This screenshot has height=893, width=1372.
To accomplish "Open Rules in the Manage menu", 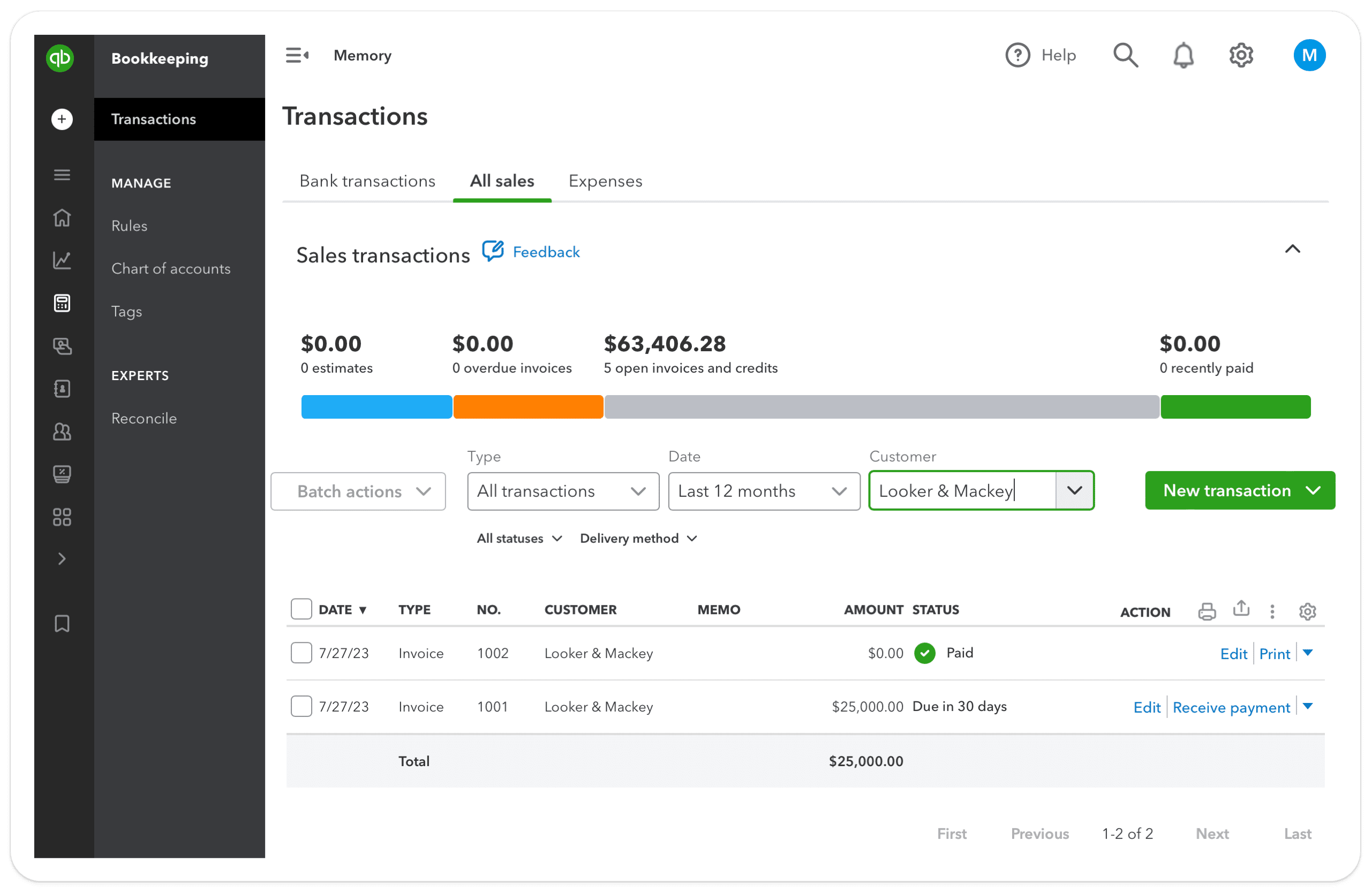I will pos(129,226).
